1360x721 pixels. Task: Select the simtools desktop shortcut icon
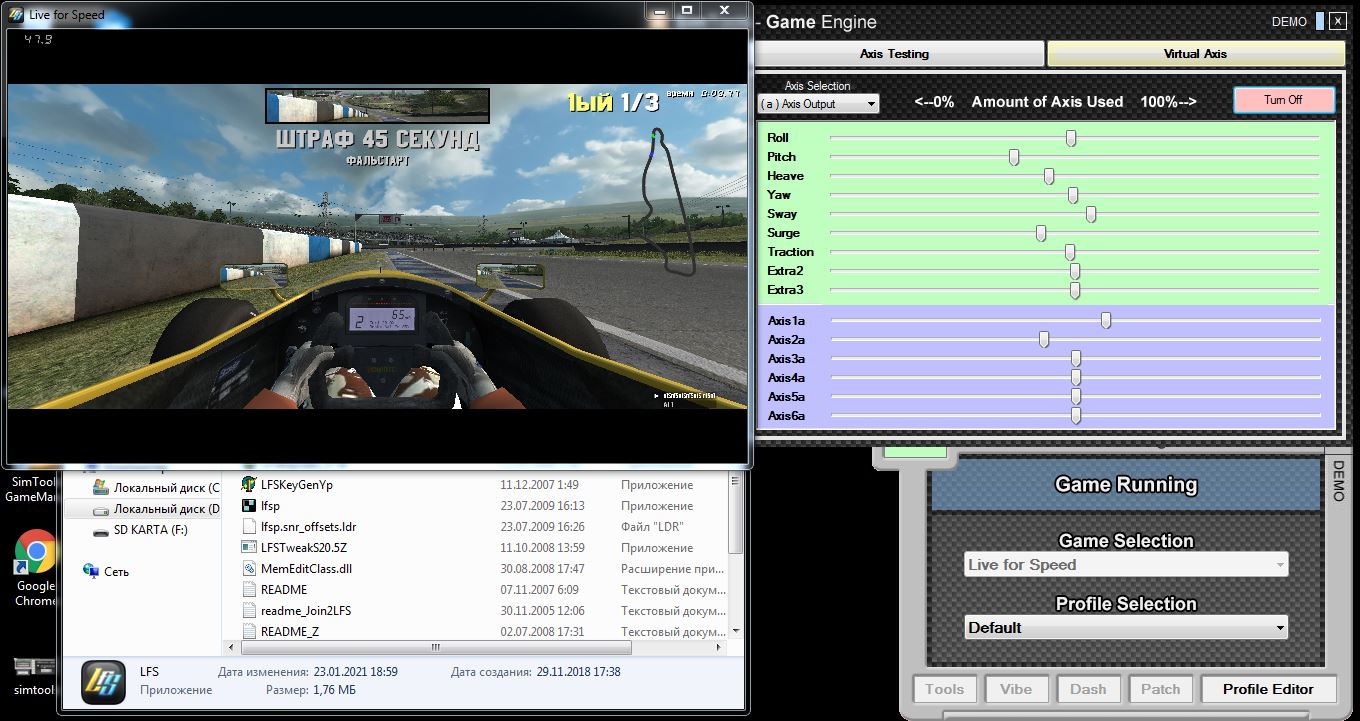click(33, 667)
